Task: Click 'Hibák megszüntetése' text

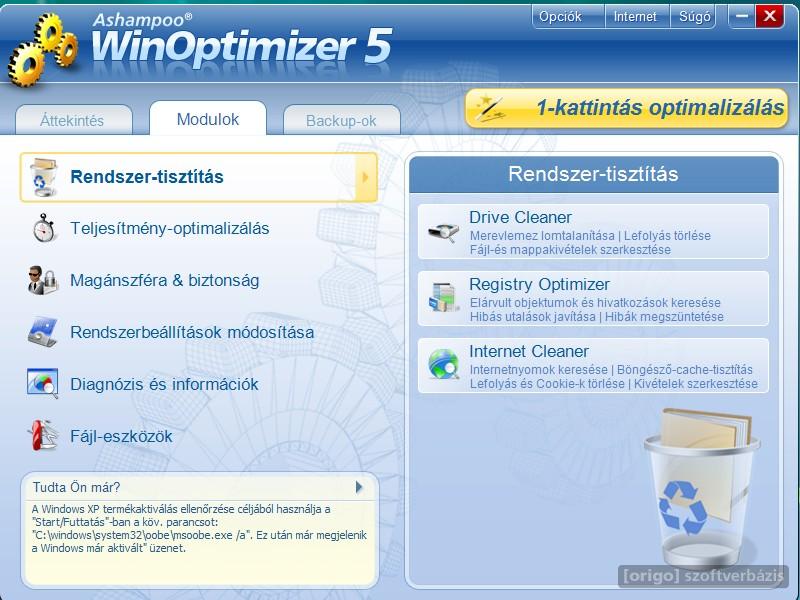Action: pos(664,317)
